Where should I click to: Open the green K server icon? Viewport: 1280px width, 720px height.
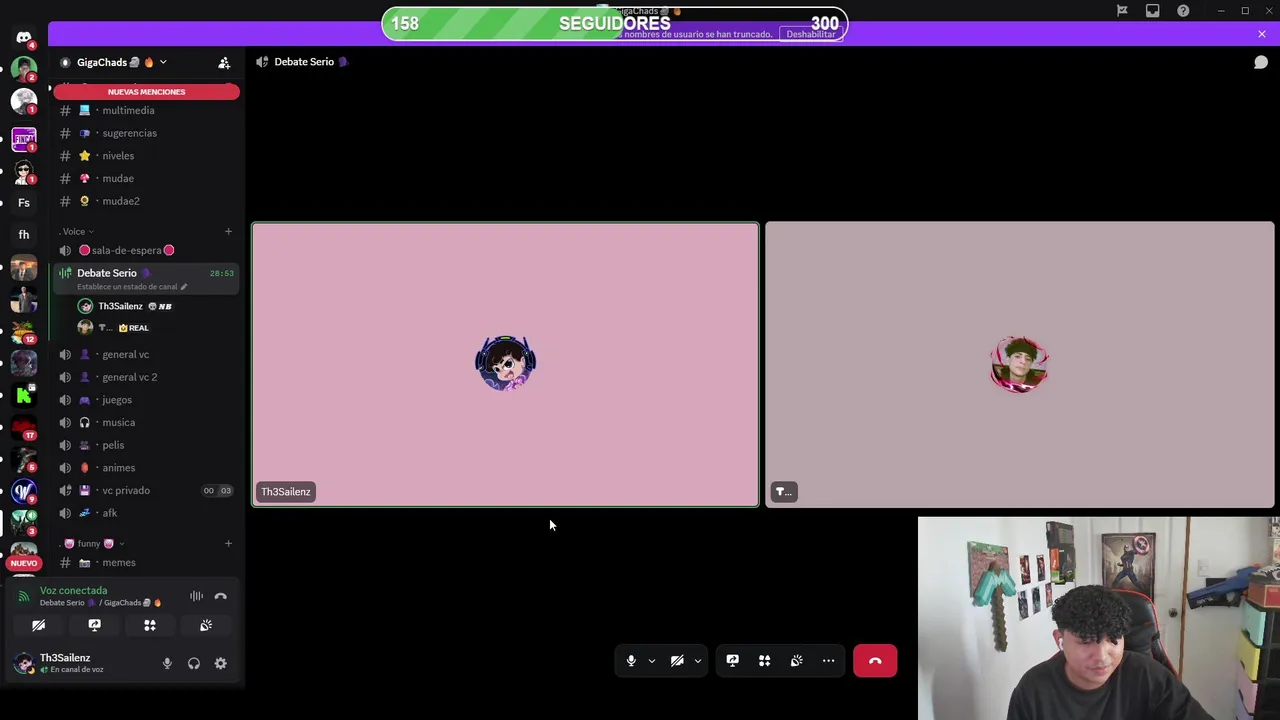point(24,395)
